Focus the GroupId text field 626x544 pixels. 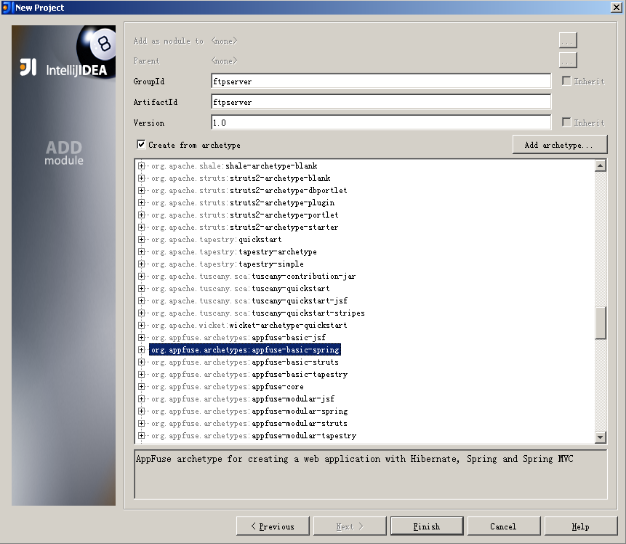[381, 81]
